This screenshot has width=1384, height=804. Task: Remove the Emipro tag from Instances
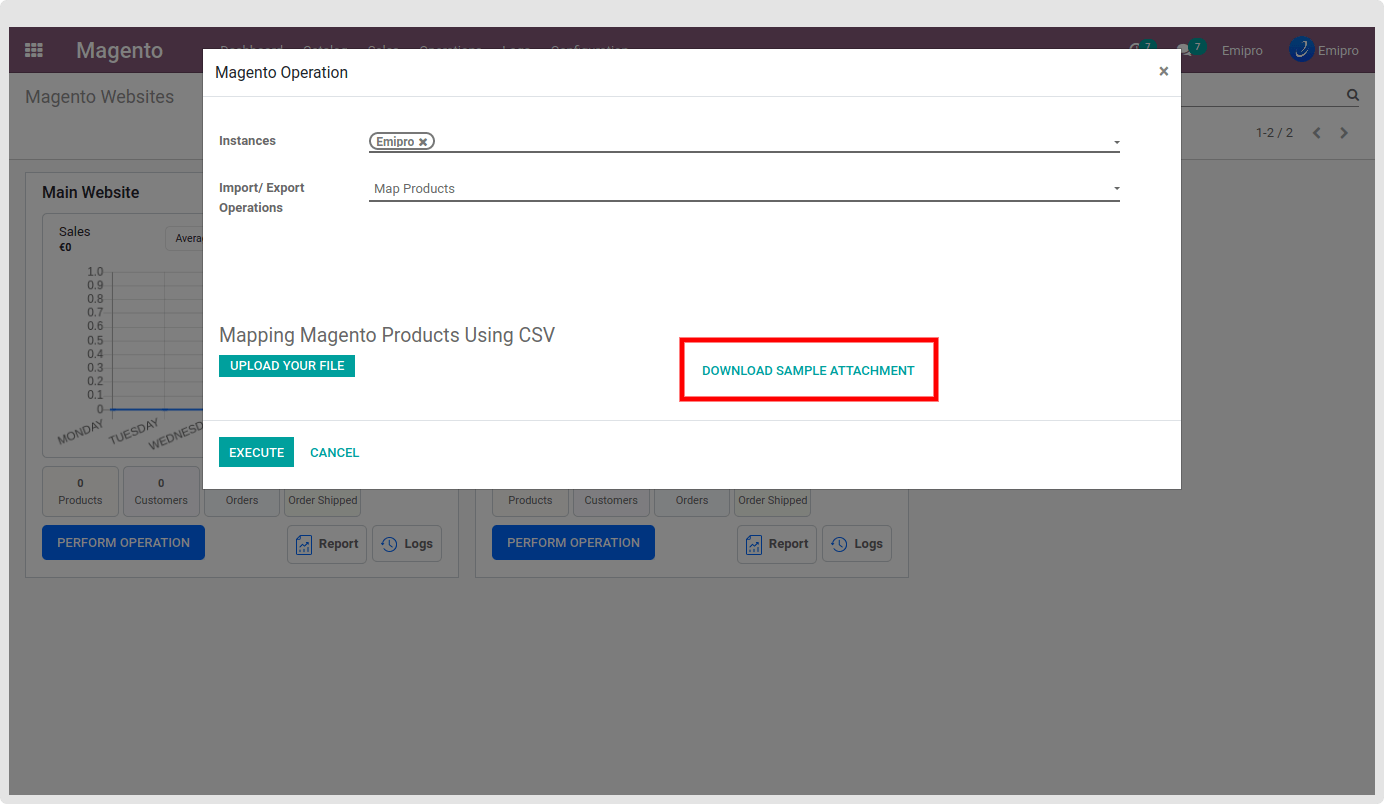click(423, 142)
